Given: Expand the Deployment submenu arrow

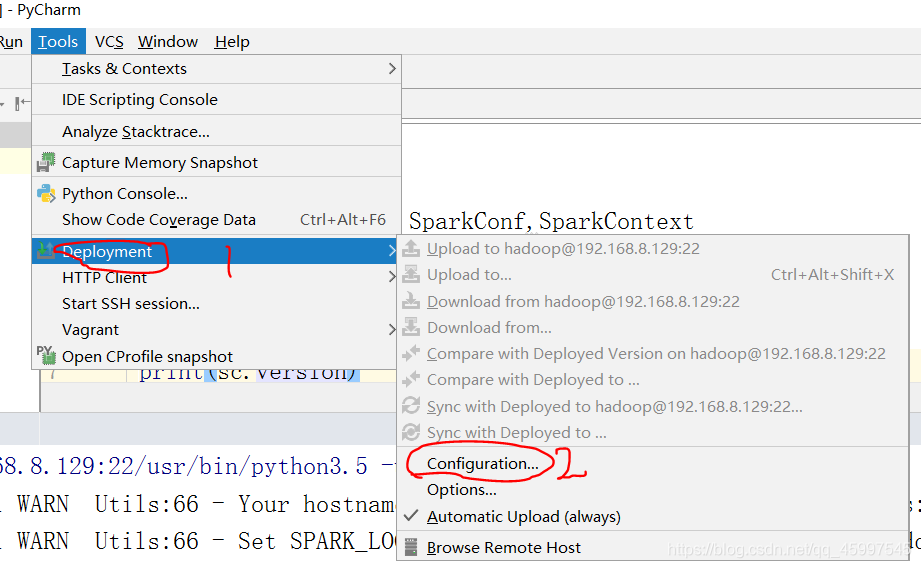Looking at the screenshot, I should [x=392, y=251].
